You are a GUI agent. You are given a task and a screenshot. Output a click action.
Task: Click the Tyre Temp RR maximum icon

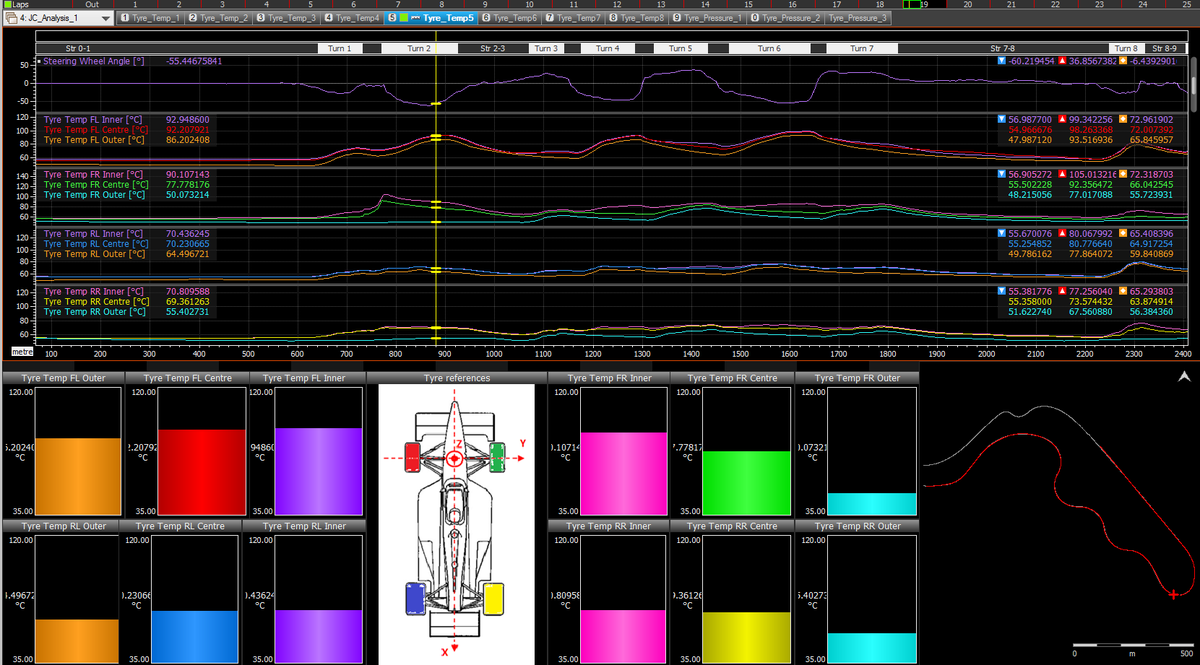1063,291
